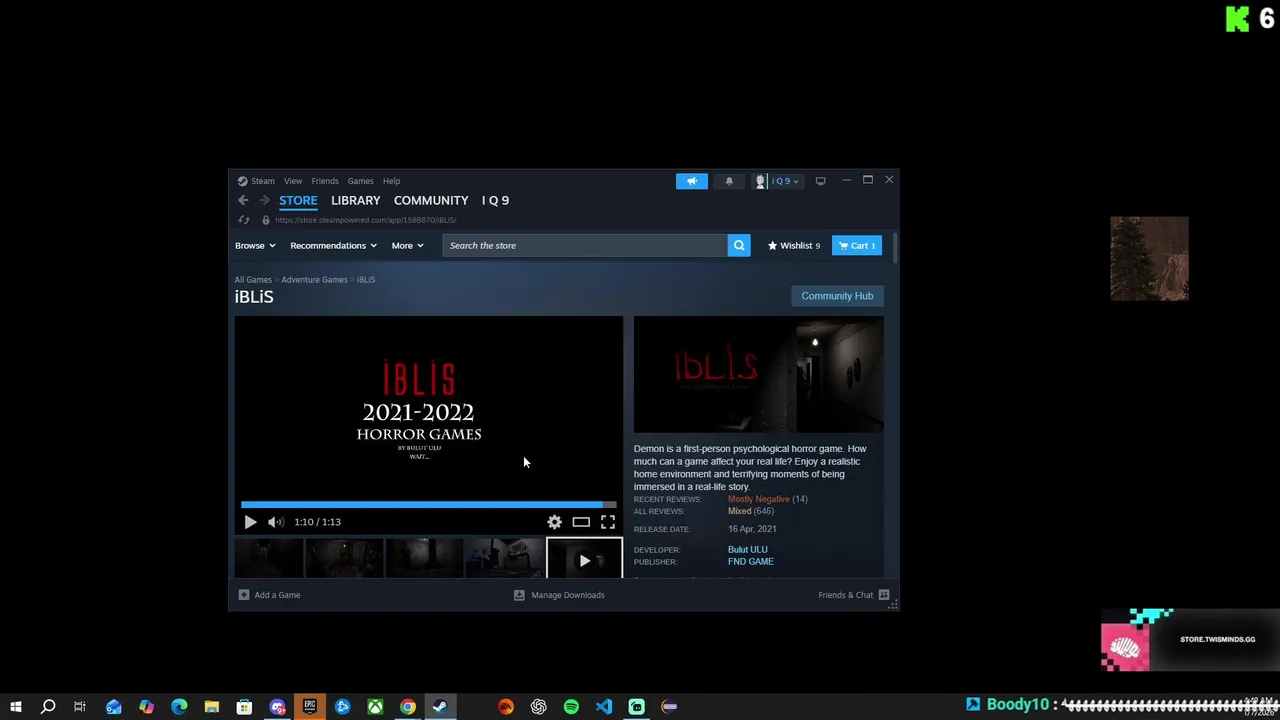Open publisher FND GAME page

click(751, 562)
